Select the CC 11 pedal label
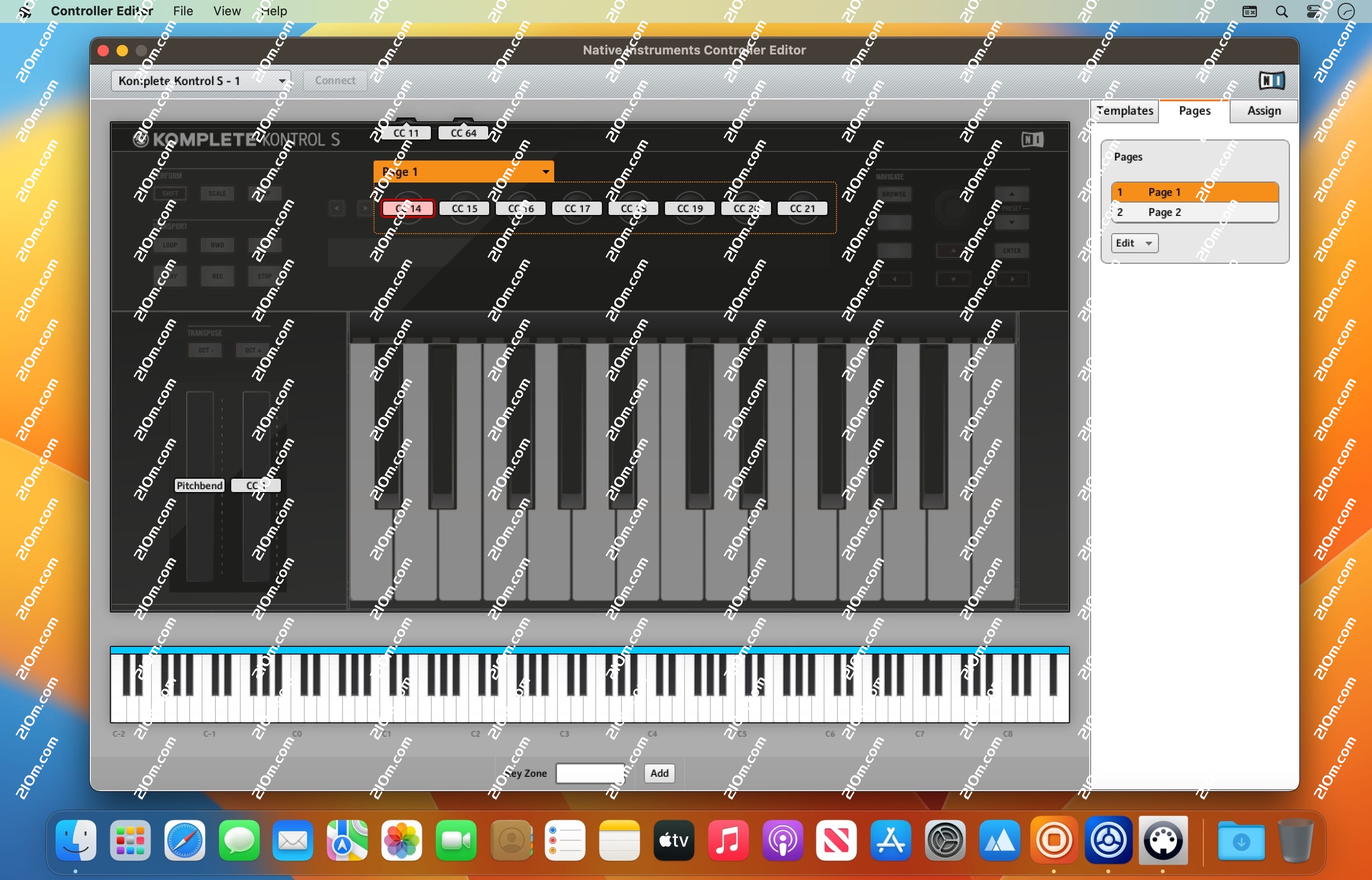 pyautogui.click(x=406, y=133)
